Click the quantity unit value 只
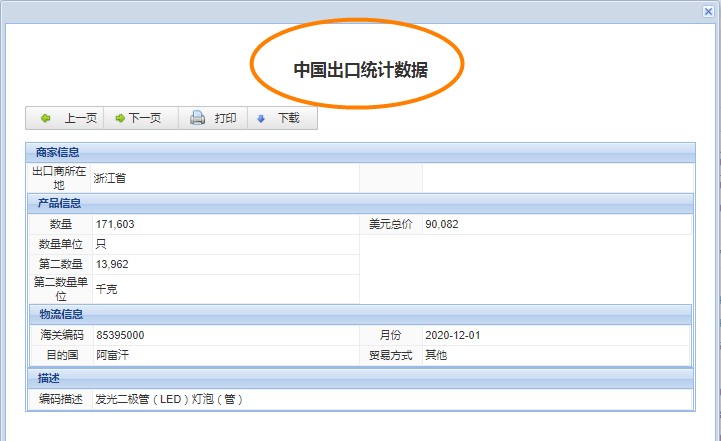Screen dimensions: 721x441 [101, 244]
